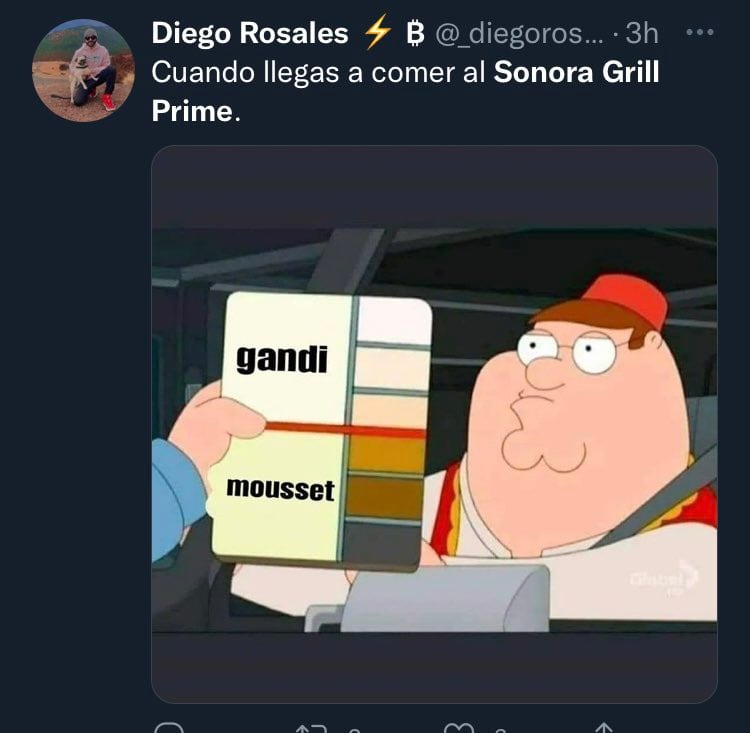Screen dimensions: 750x733
Task: Open the three-dot more options menu
Action: point(700,33)
